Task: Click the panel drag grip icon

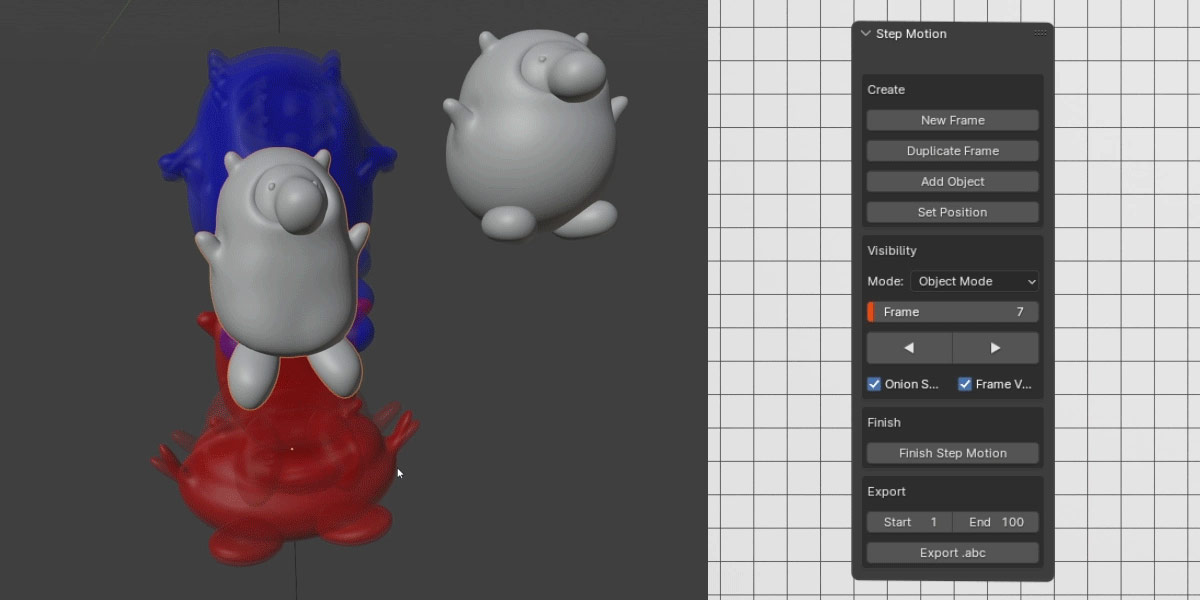Action: 1040,33
